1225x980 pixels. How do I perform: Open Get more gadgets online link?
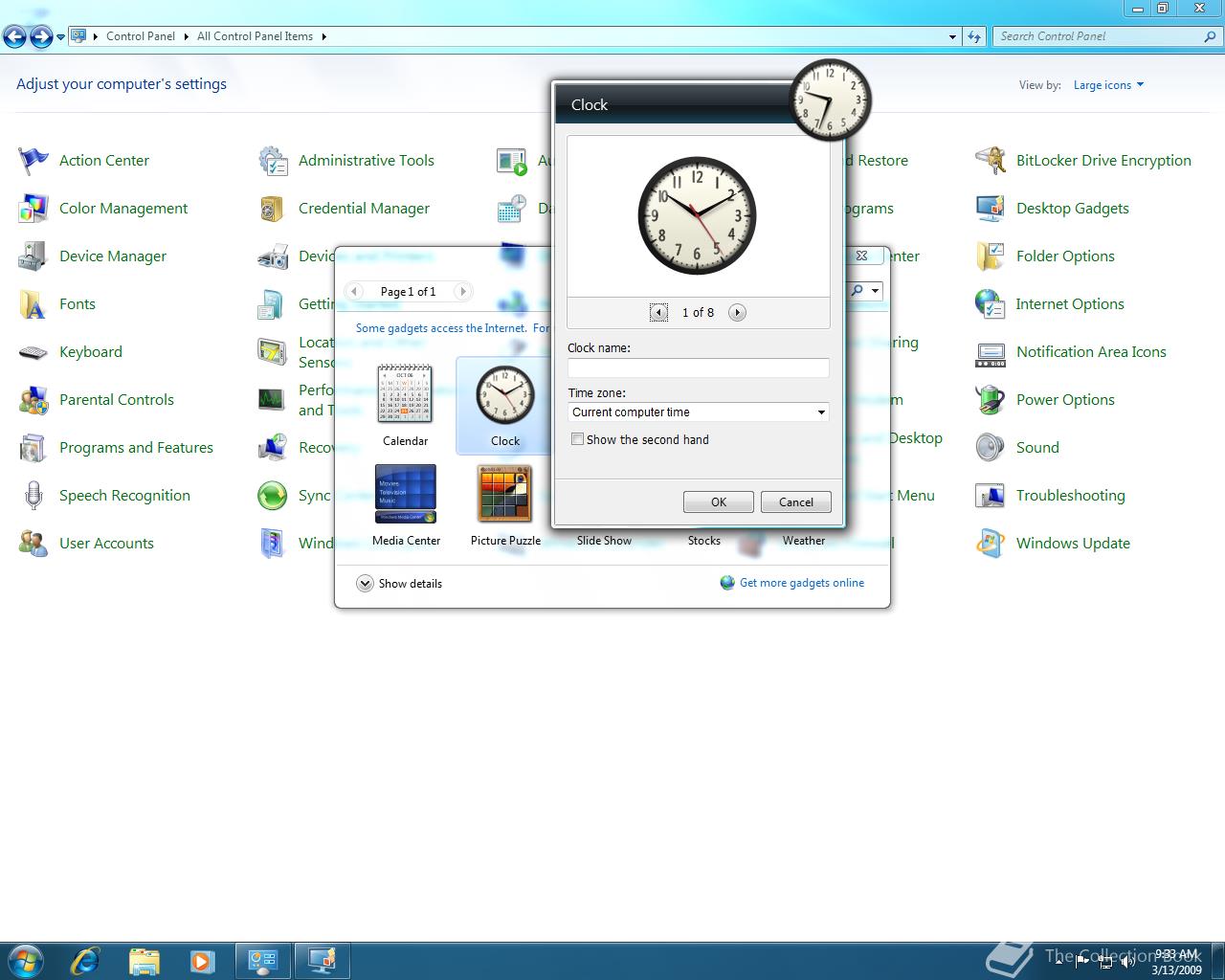pos(801,583)
